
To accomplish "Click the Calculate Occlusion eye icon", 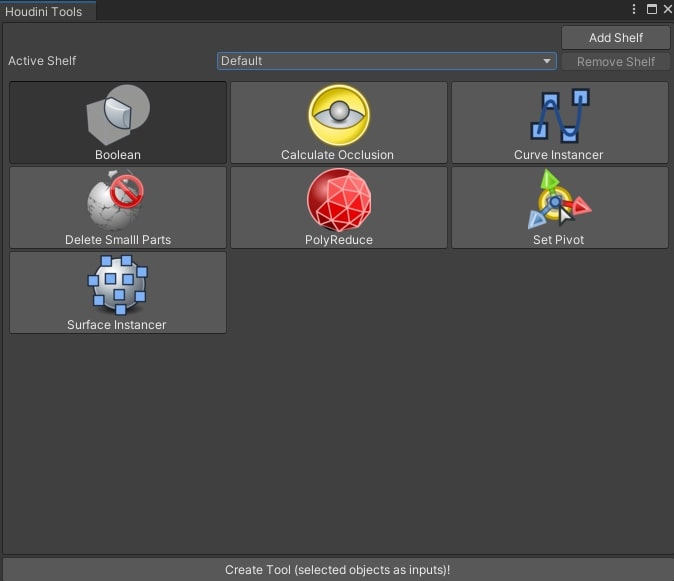I will pyautogui.click(x=338, y=114).
